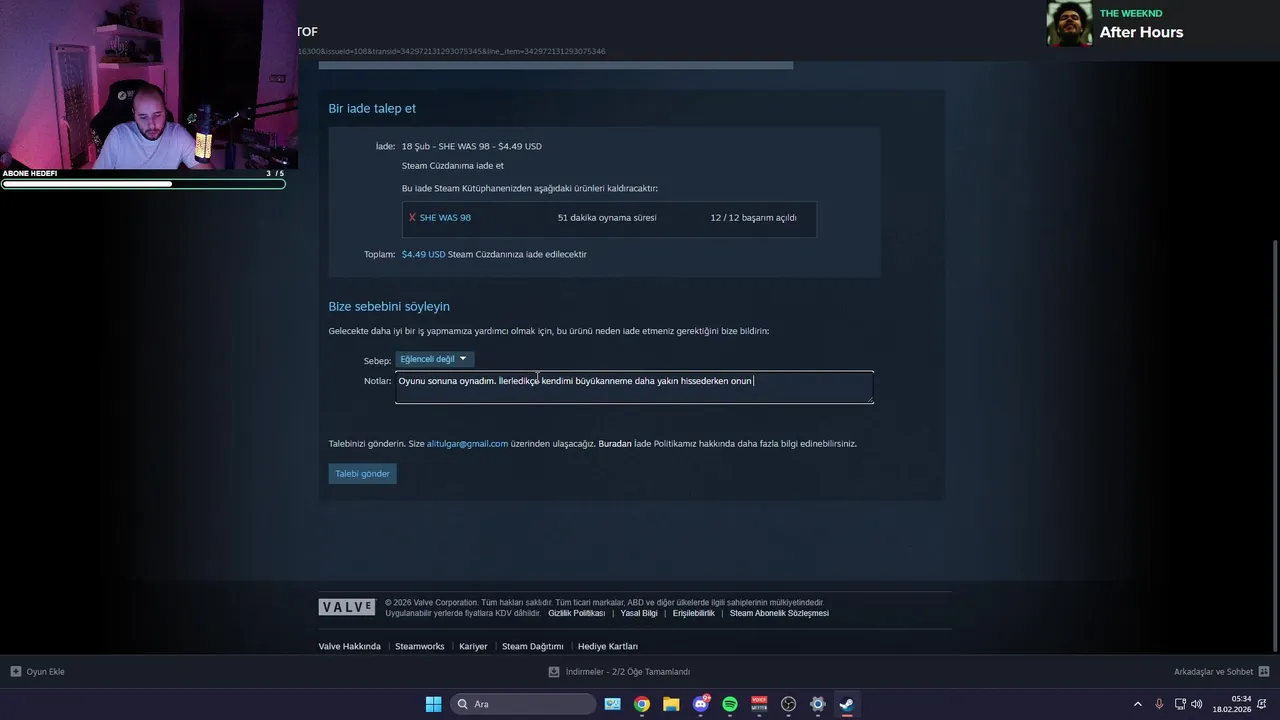This screenshot has width=1280, height=720.
Task: Open the taskbar search box labeled Ara
Action: [523, 704]
